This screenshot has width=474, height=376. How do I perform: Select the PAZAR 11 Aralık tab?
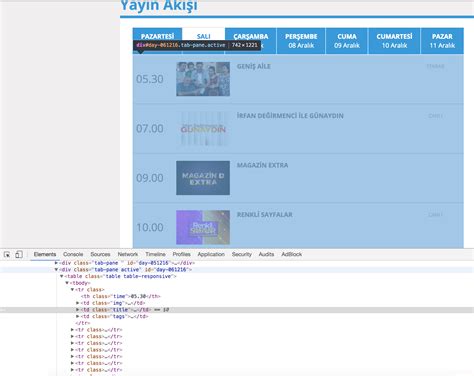coord(442,41)
